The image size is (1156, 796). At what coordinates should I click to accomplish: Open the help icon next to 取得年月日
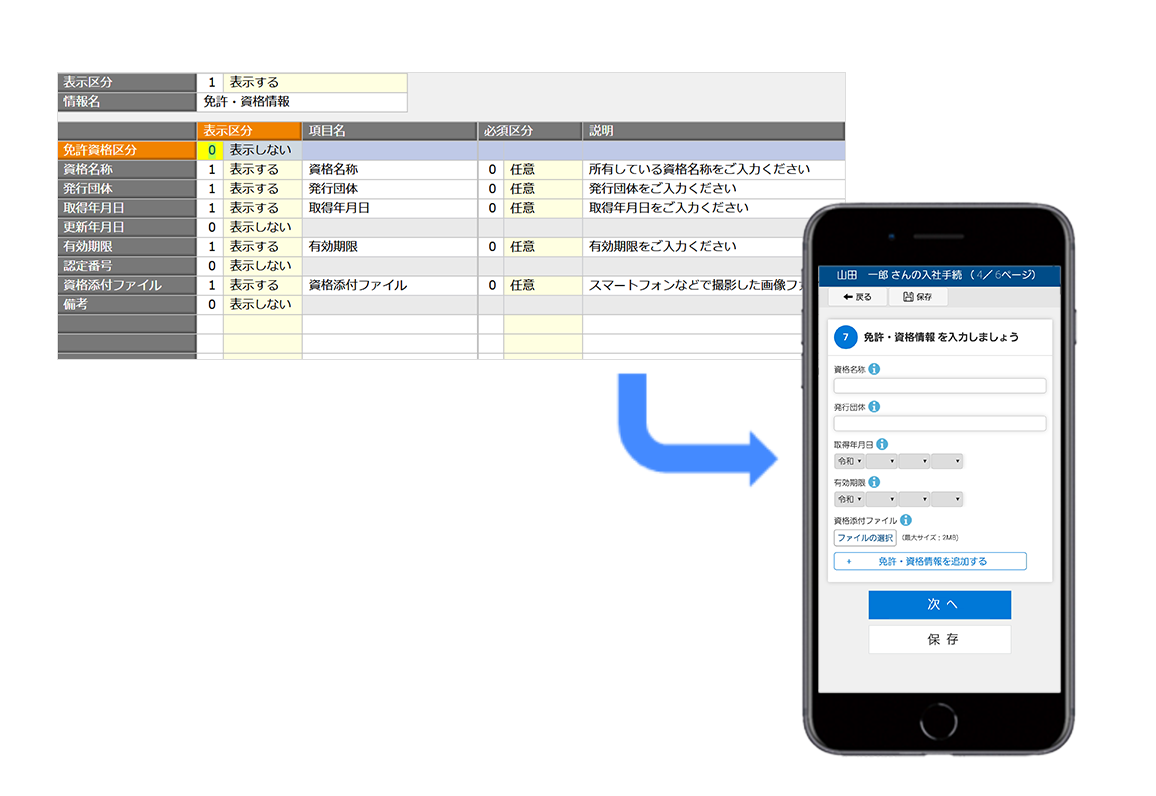[882, 444]
